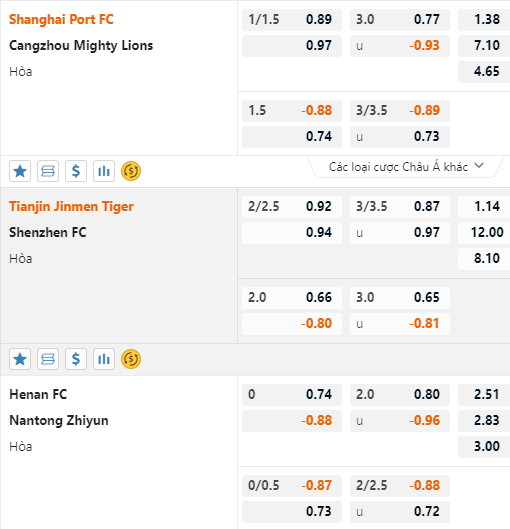The height and width of the screenshot is (529, 510).
Task: Expand Các loại cược Châu Á khác dropdown
Action: [x=406, y=167]
